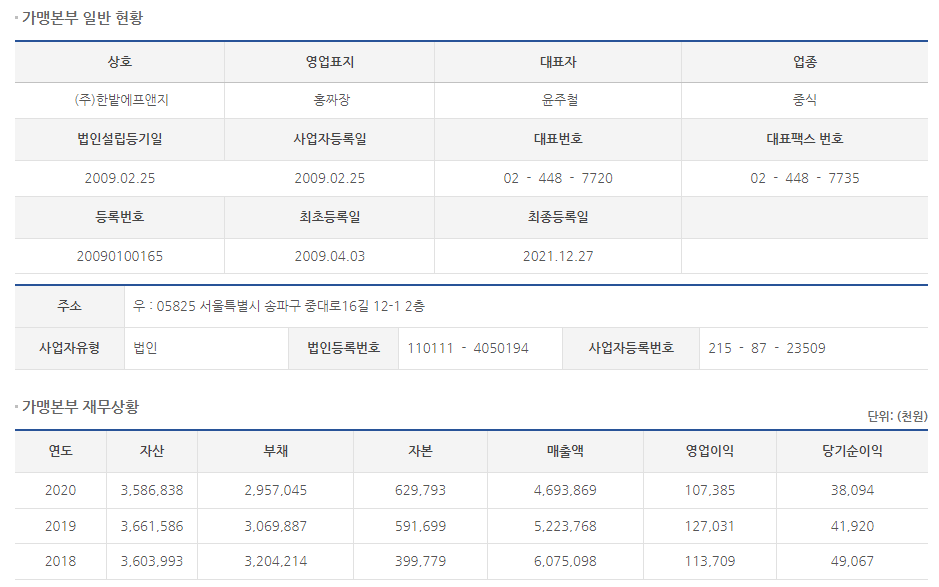
Task: Select 2020 assets value 3,586,838
Action: point(152,490)
